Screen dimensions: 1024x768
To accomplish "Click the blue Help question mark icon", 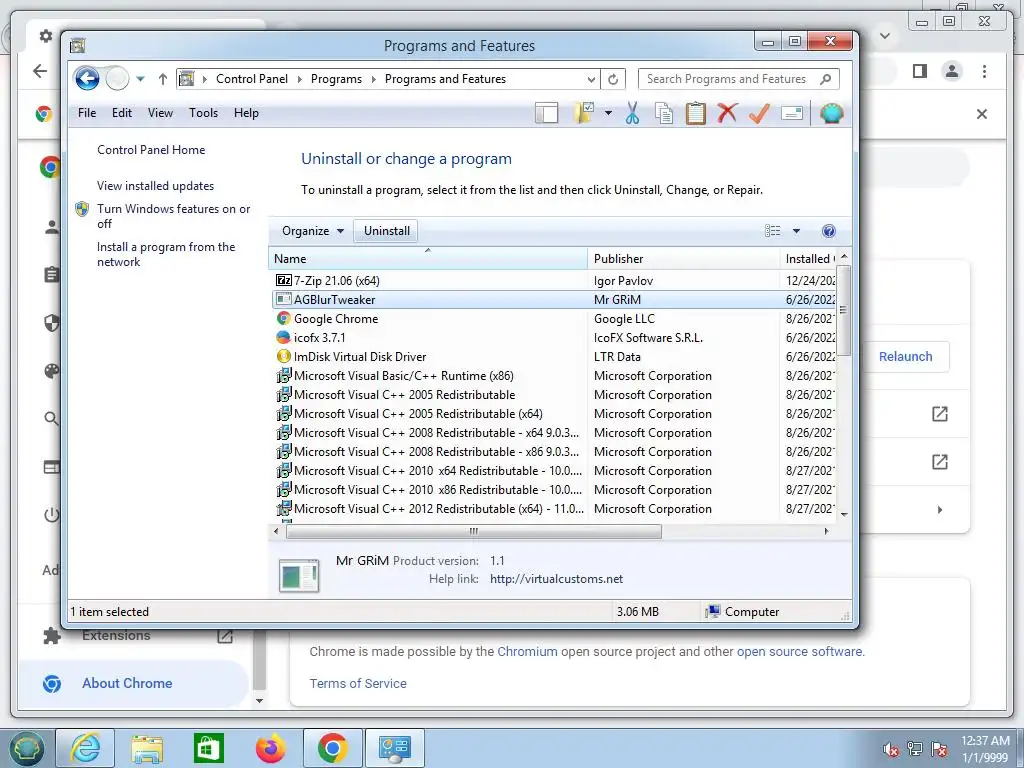I will coord(829,231).
